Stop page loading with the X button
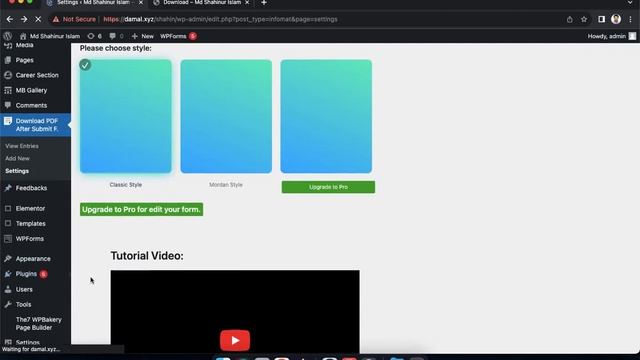This screenshot has height=360, width=640. point(38,19)
